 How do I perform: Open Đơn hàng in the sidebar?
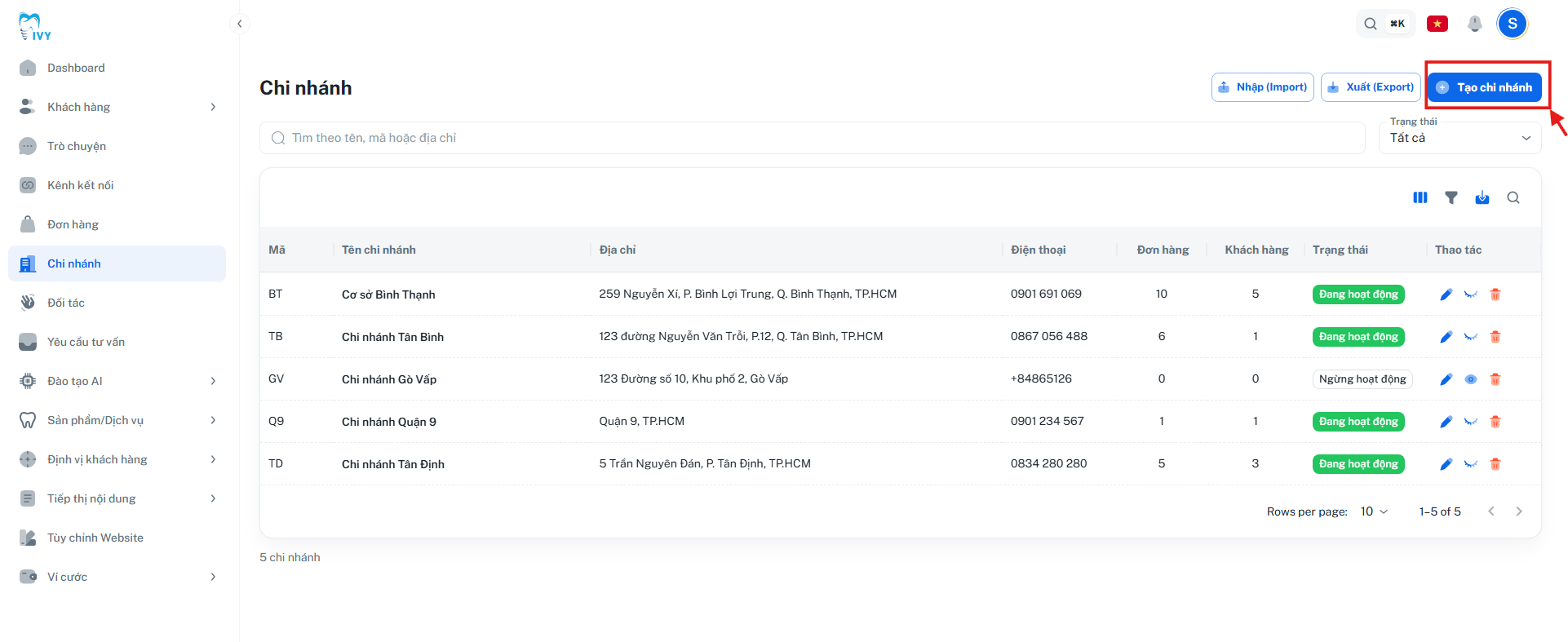tap(117, 224)
